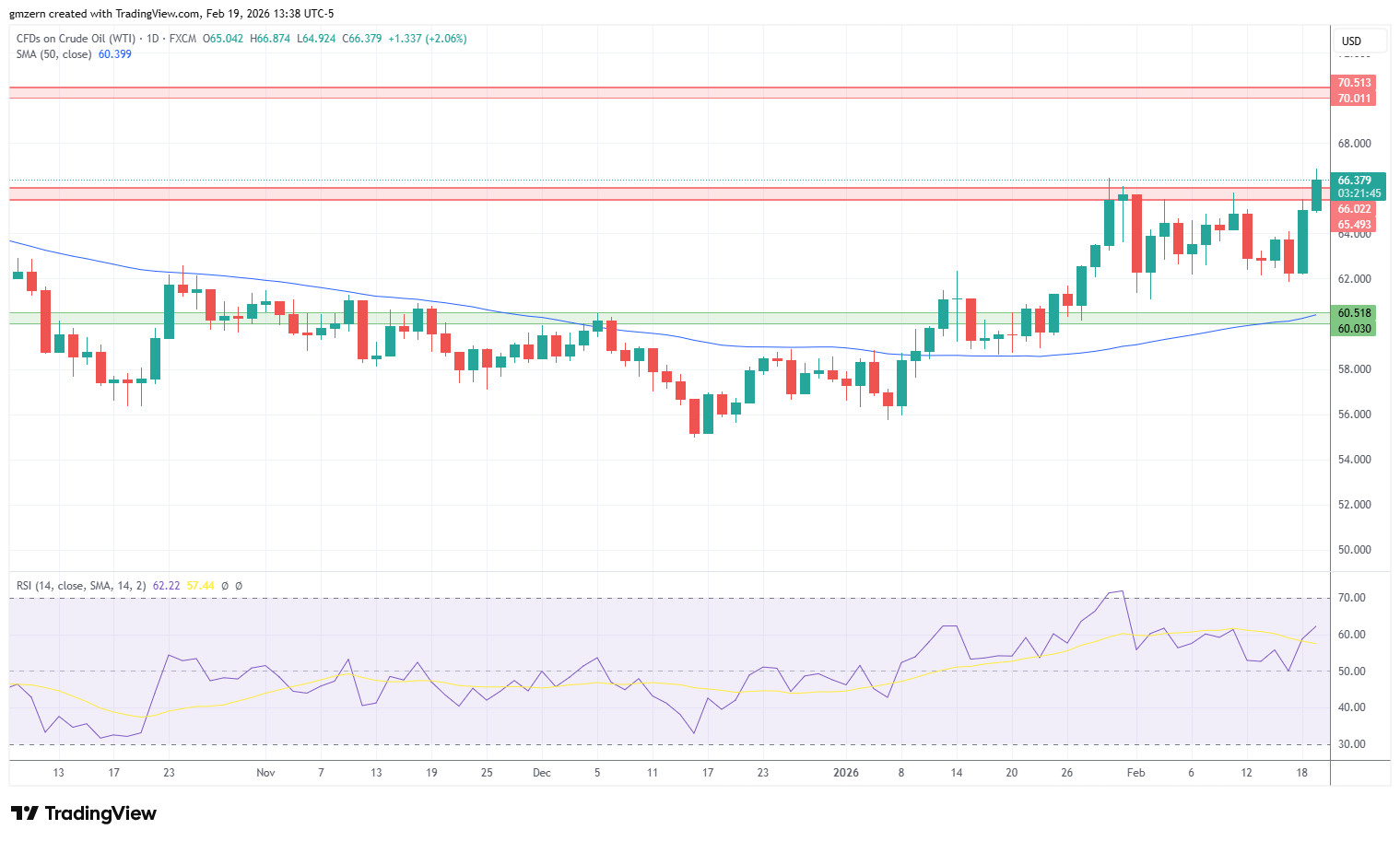Screen dimensions: 1400x841
Task: Click the RSI average value 57.44
Action: coord(200,586)
